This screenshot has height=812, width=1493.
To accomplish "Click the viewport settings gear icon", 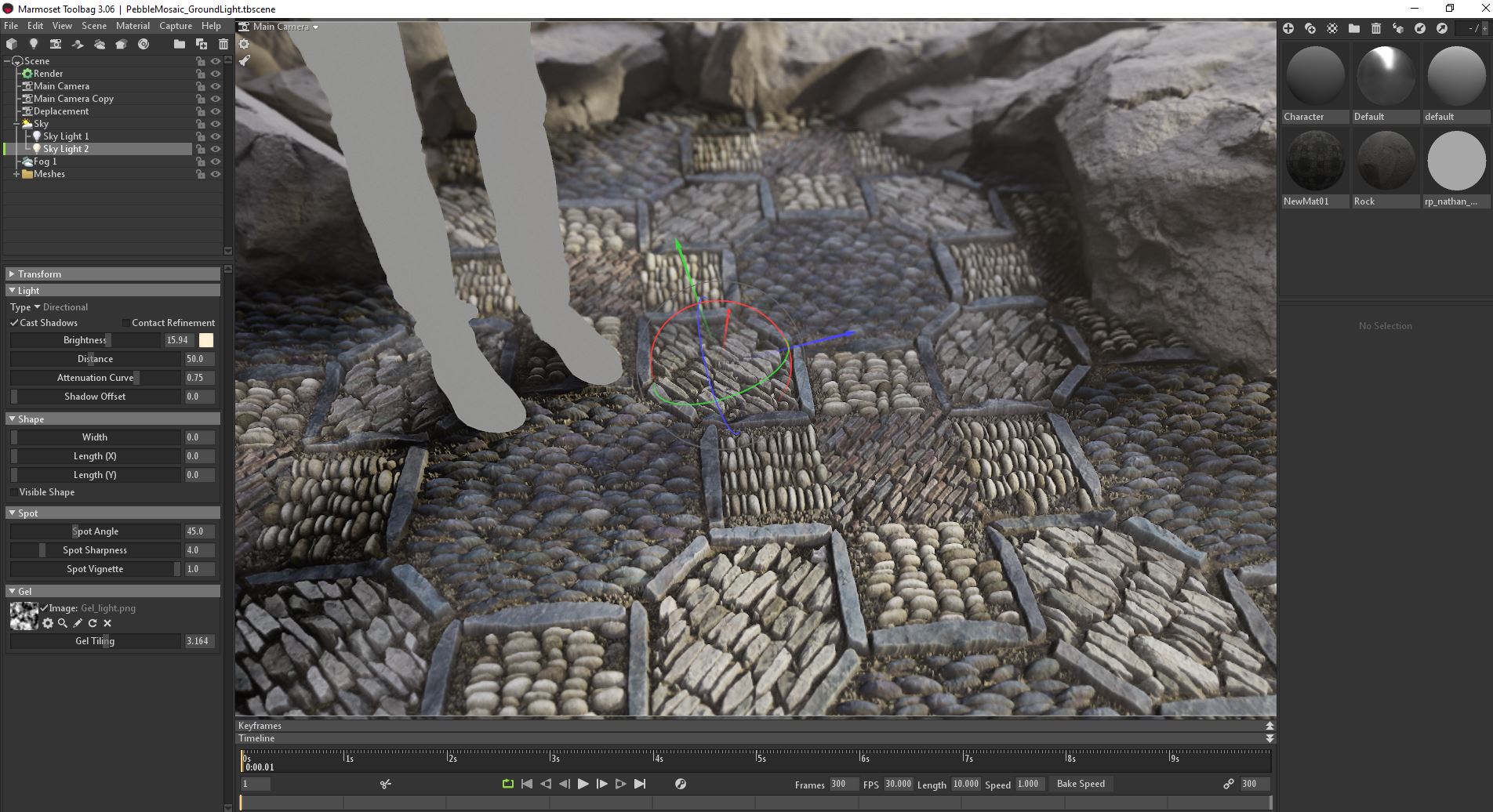I will click(x=244, y=44).
